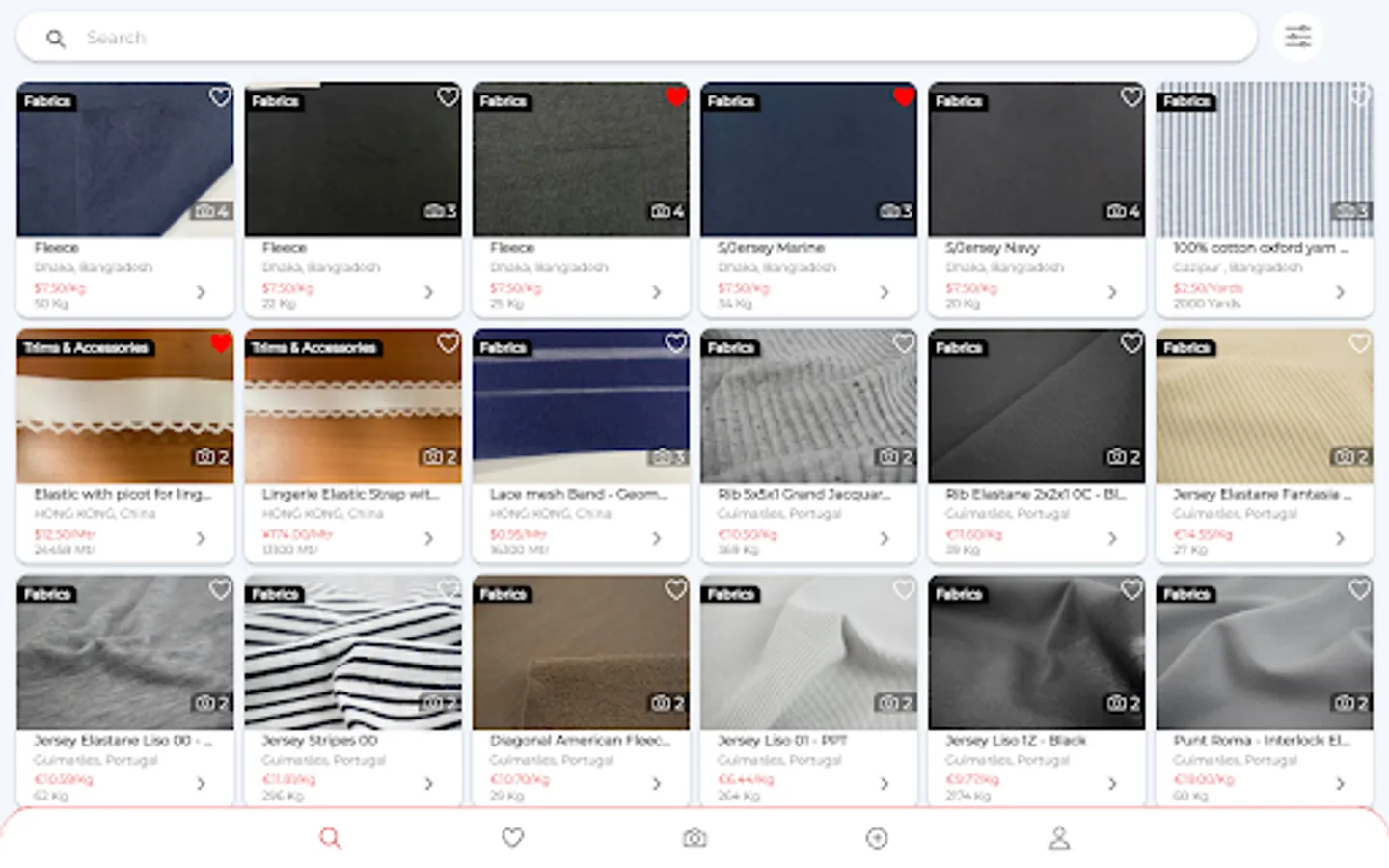Click Fabrics tag on Jersey Stripes 00 card
Image resolution: width=1389 pixels, height=868 pixels.
pos(275,594)
